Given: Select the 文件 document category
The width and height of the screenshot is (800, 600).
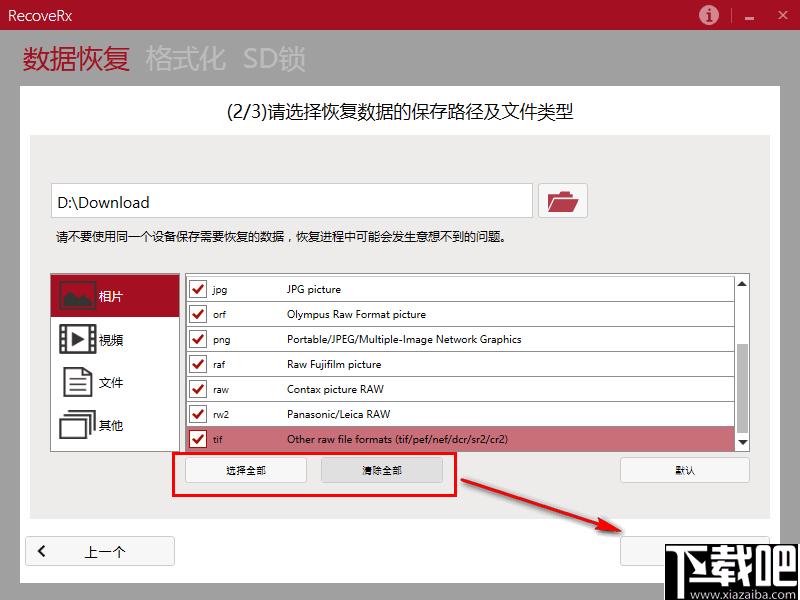Looking at the screenshot, I should [115, 382].
